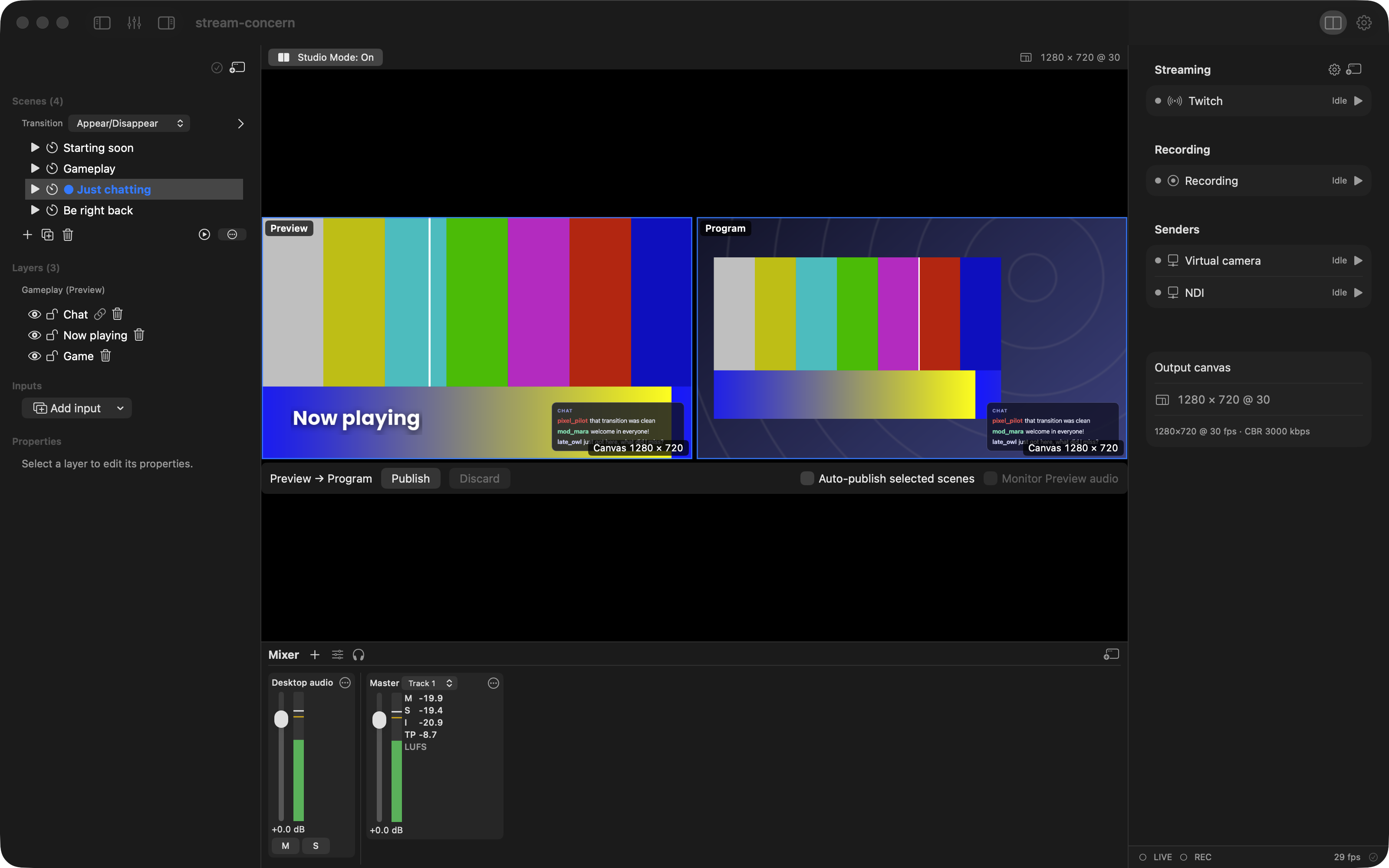The height and width of the screenshot is (868, 1389).
Task: Publish Preview to Program
Action: point(410,478)
